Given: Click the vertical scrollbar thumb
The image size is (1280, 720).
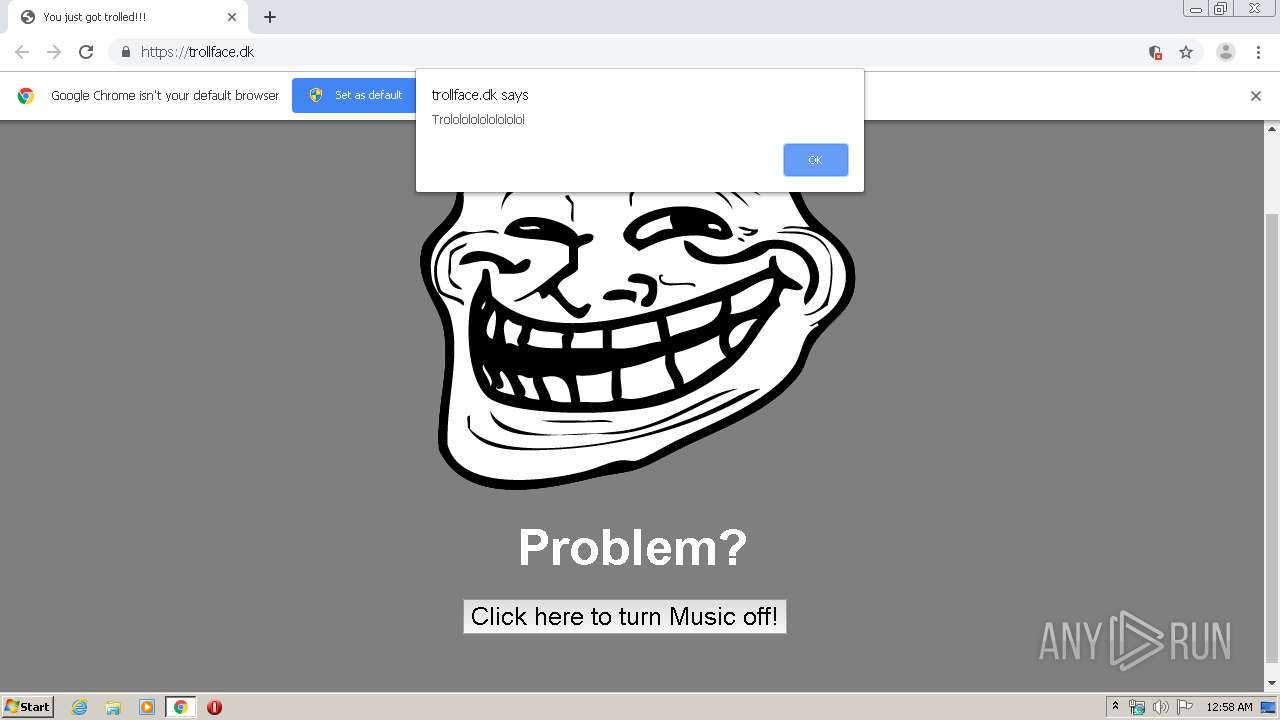Looking at the screenshot, I should tap(1272, 438).
